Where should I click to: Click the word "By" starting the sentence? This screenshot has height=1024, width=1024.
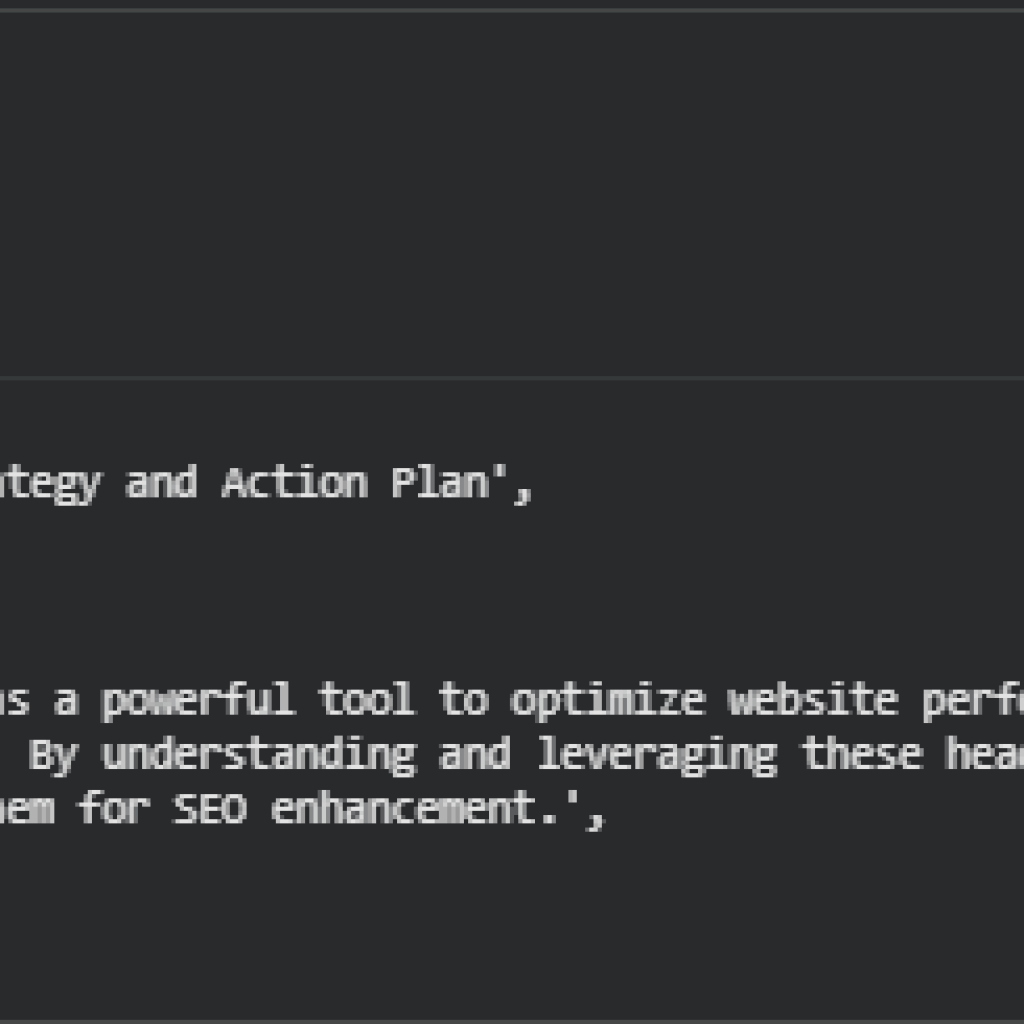[52, 754]
